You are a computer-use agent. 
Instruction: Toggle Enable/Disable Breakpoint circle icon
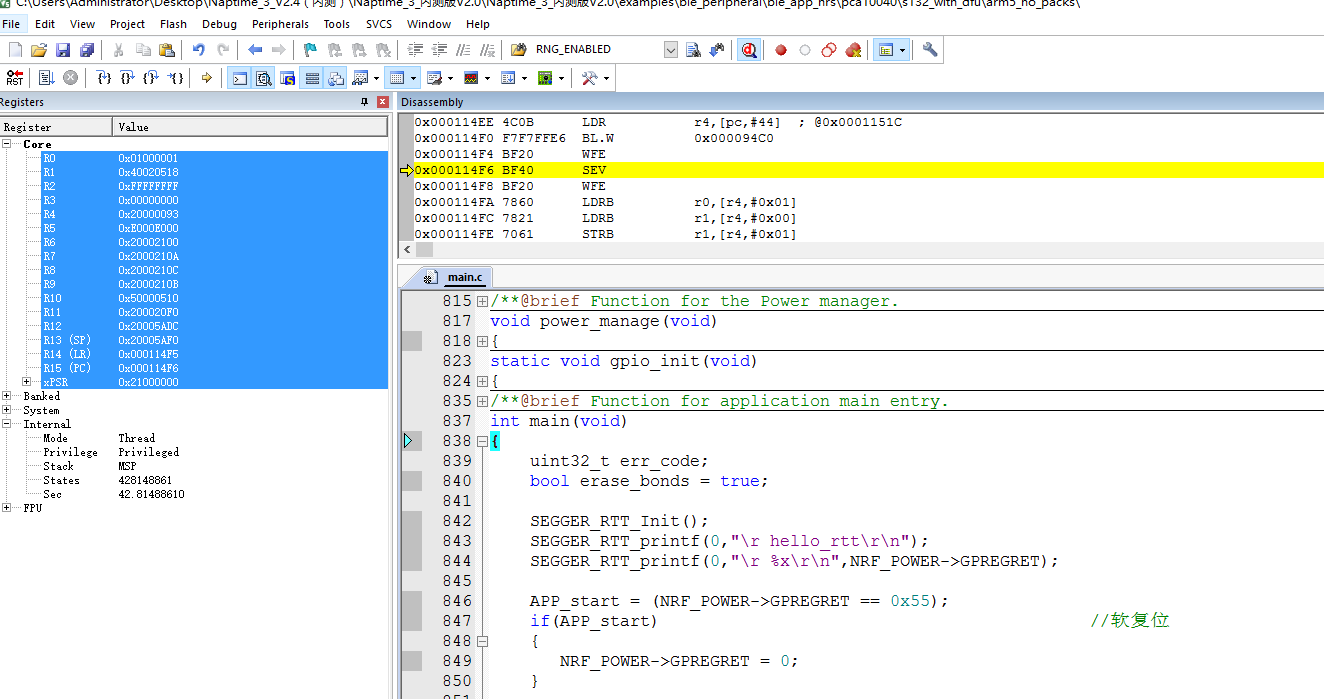coord(805,49)
